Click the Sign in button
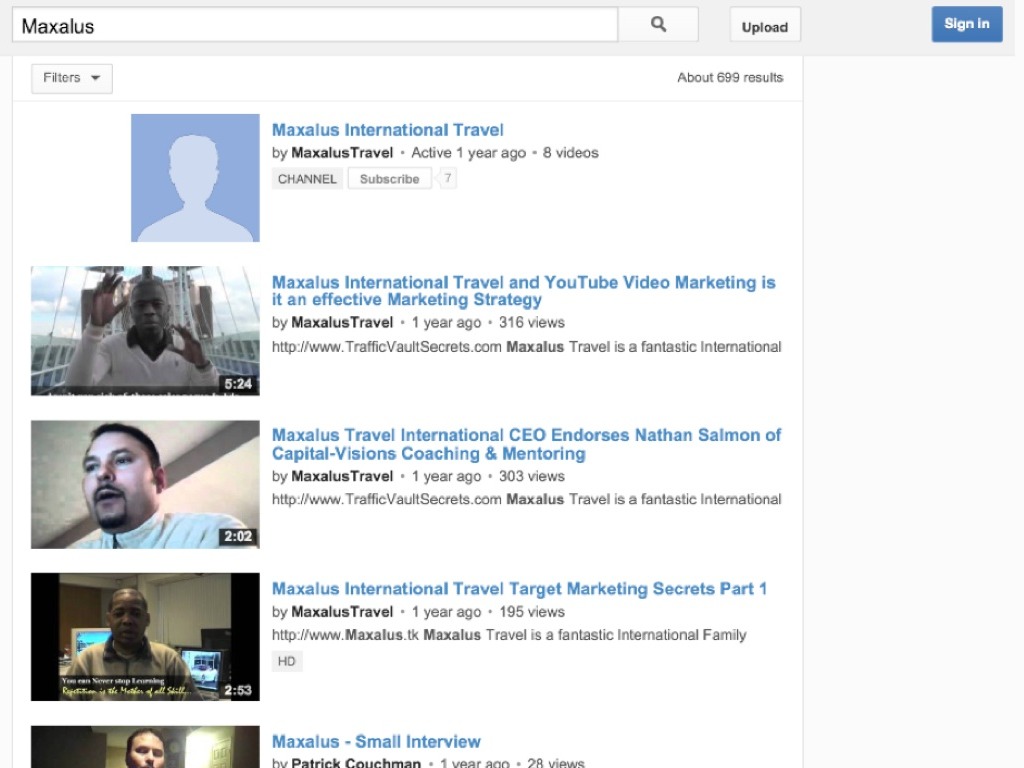 coord(966,24)
